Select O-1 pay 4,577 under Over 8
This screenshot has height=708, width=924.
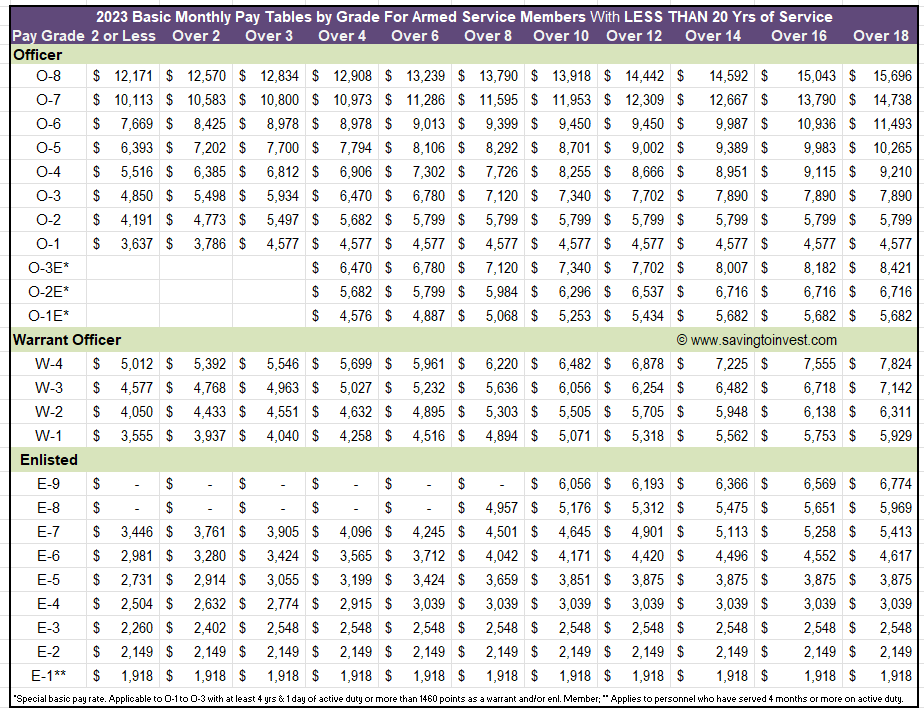502,244
